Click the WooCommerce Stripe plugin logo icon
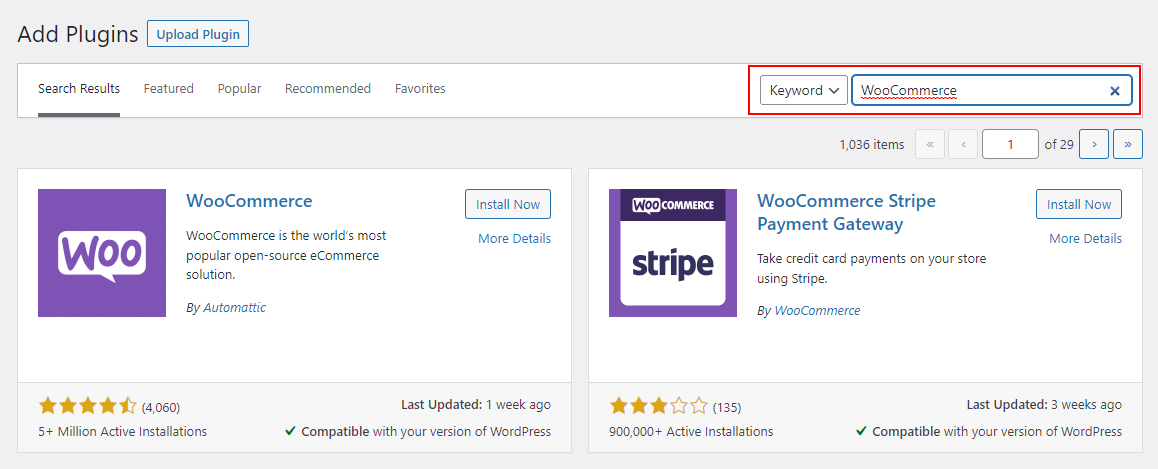This screenshot has height=469, width=1158. point(673,253)
